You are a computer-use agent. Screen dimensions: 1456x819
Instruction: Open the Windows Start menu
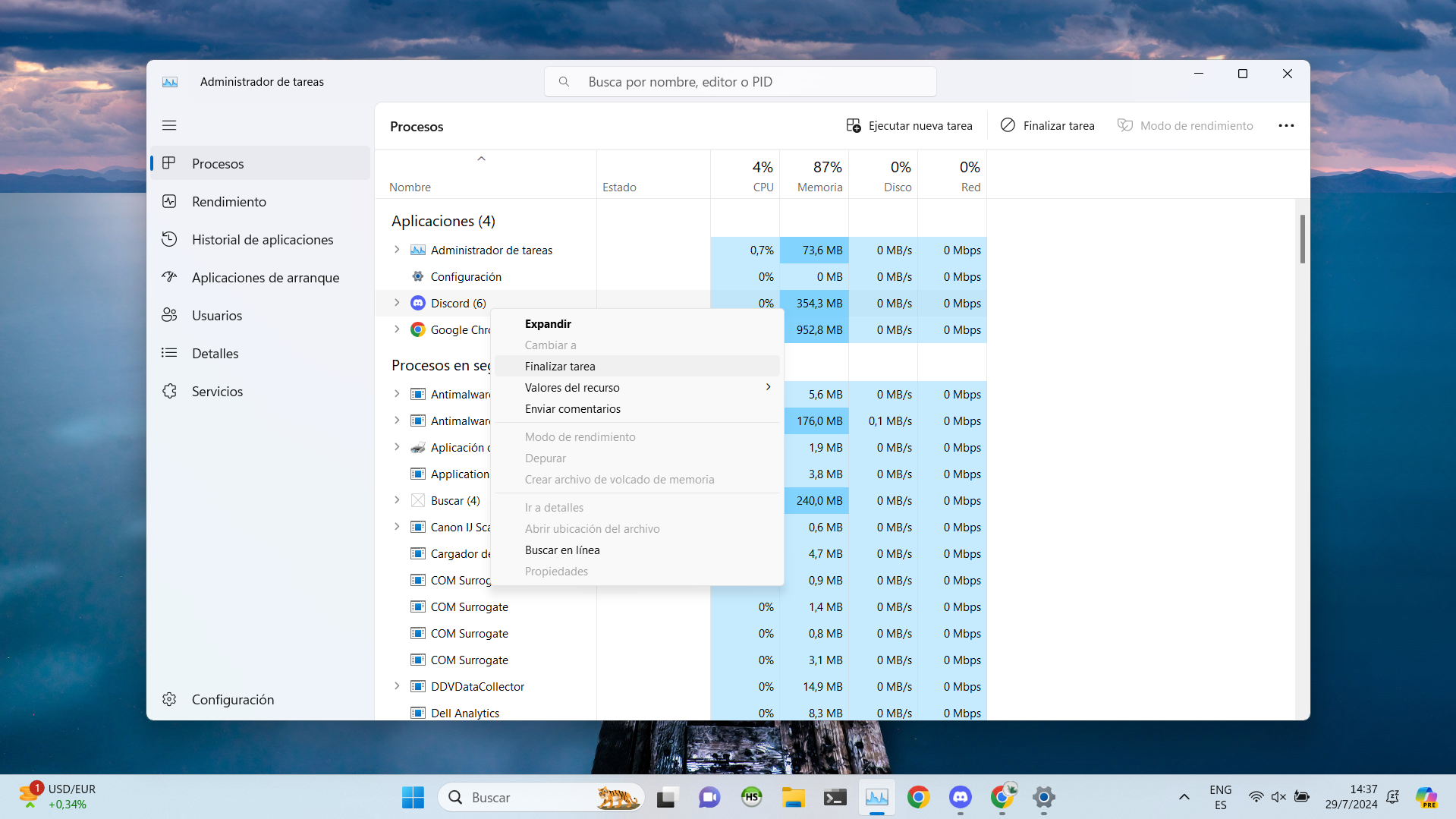(x=413, y=797)
